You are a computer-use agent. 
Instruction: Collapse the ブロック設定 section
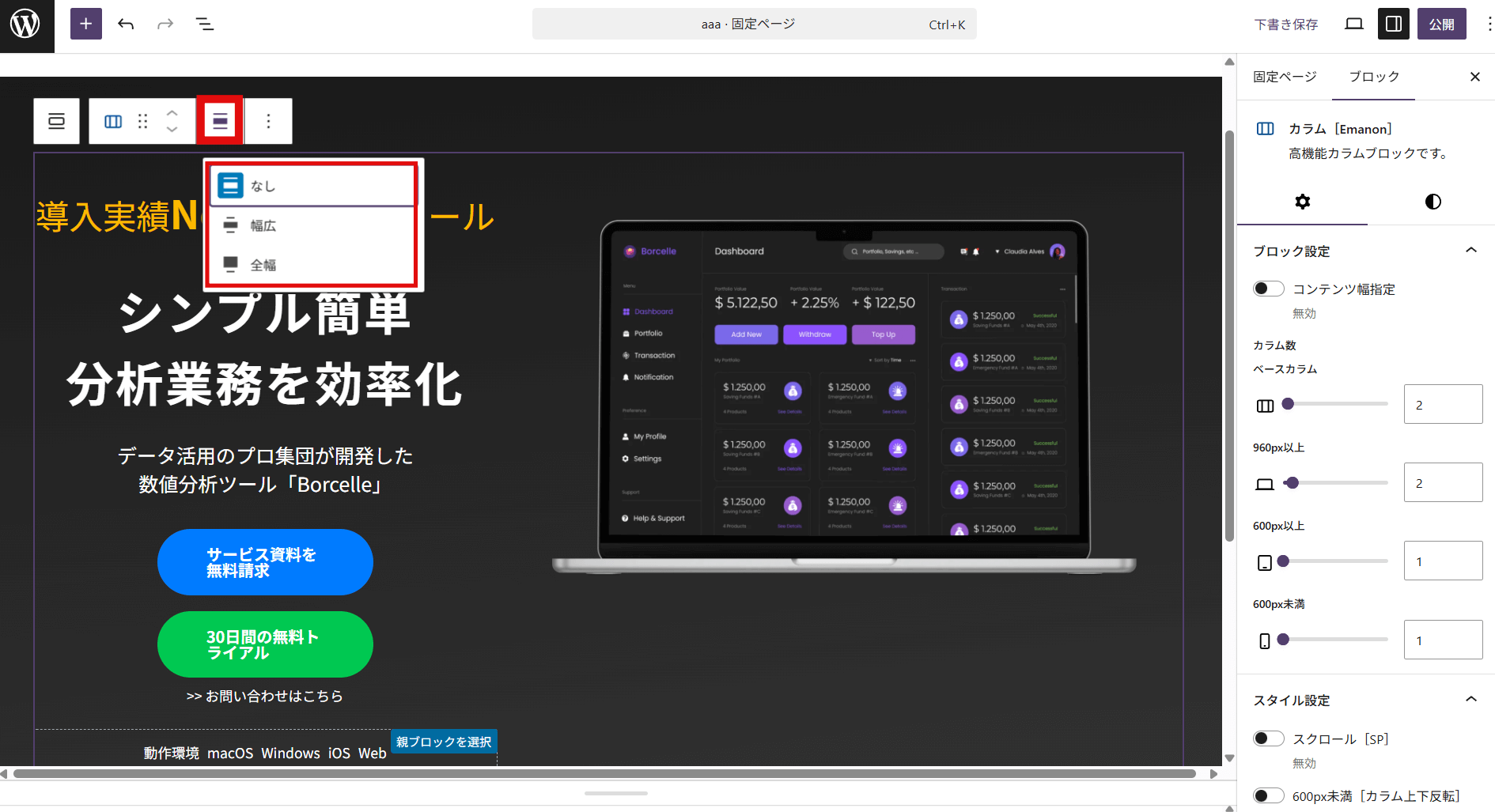[x=1470, y=251]
